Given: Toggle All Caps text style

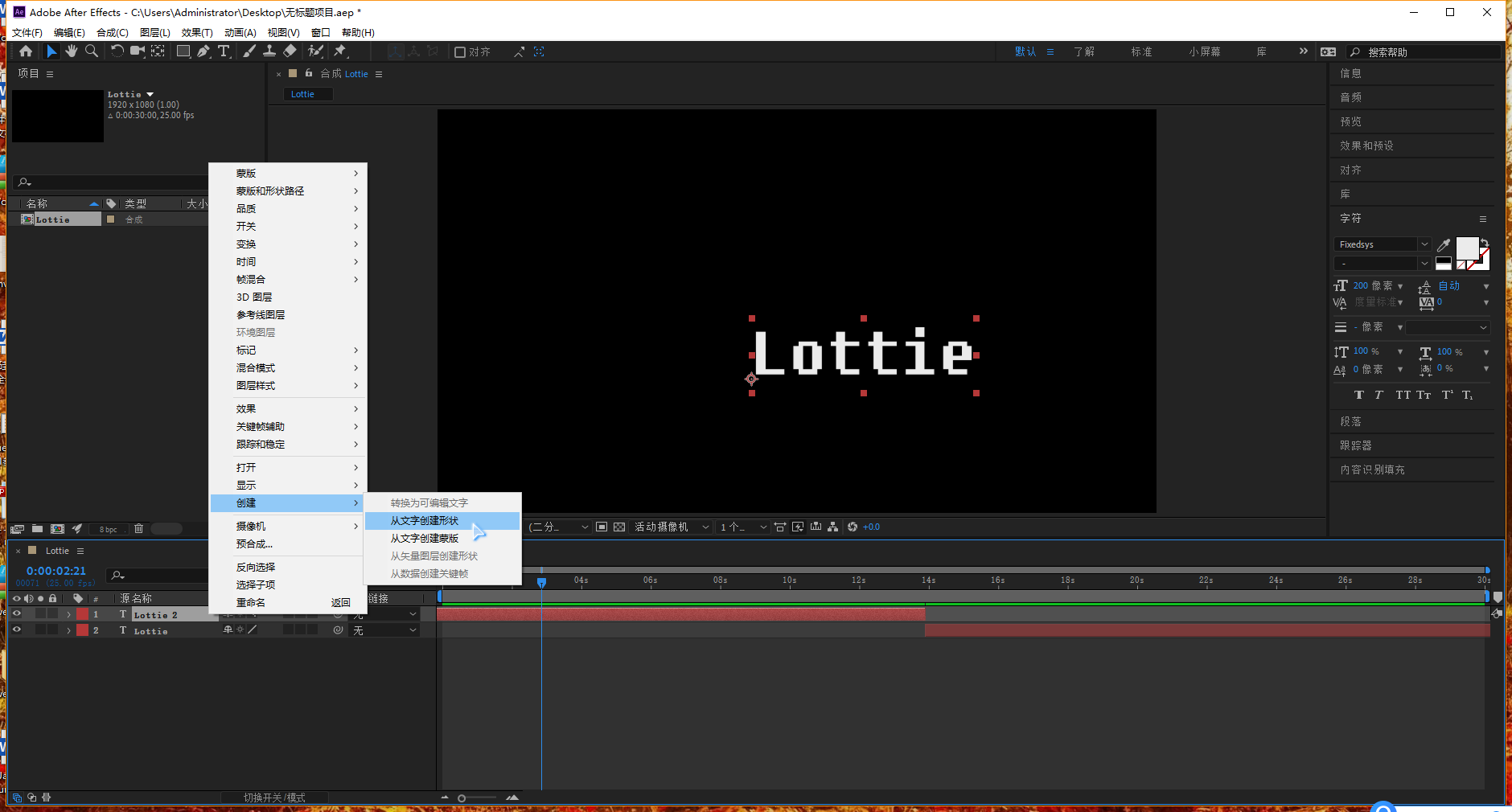Looking at the screenshot, I should (x=1403, y=396).
